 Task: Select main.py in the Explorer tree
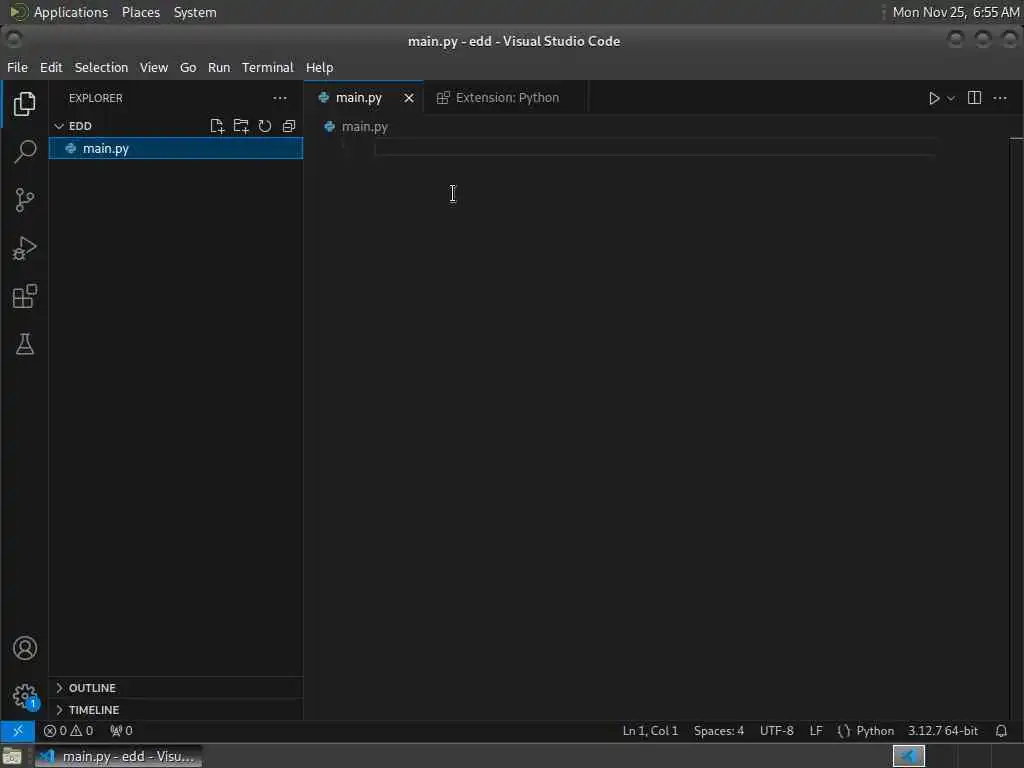click(176, 148)
